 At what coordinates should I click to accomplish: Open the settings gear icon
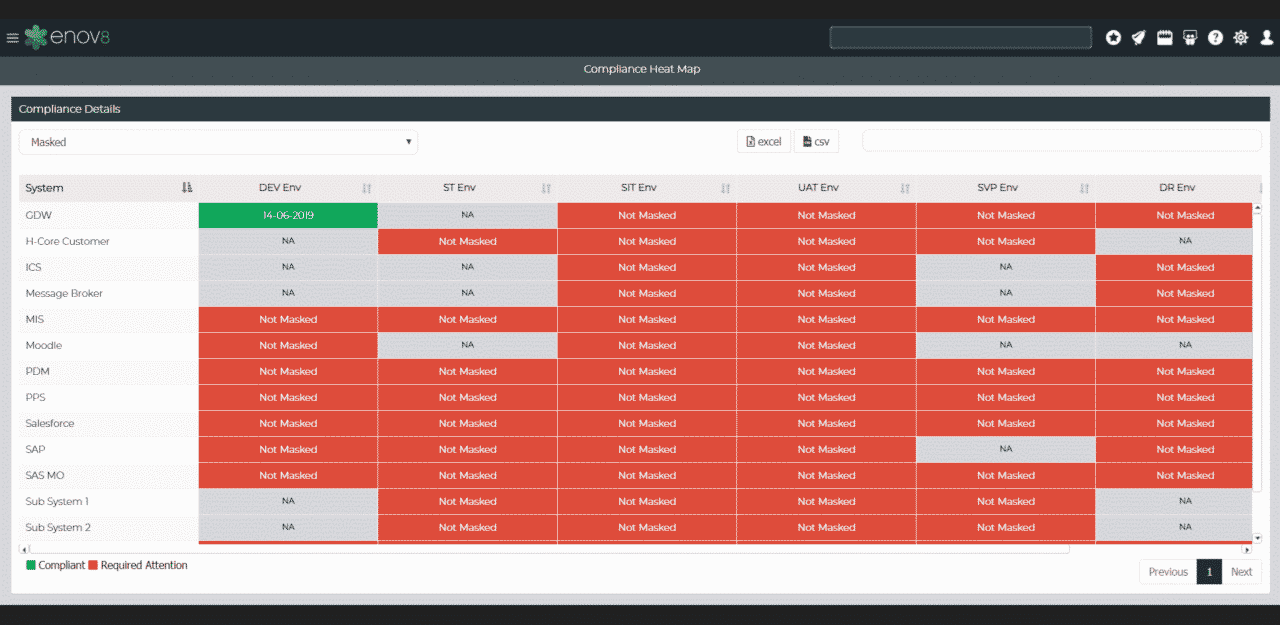tap(1241, 38)
